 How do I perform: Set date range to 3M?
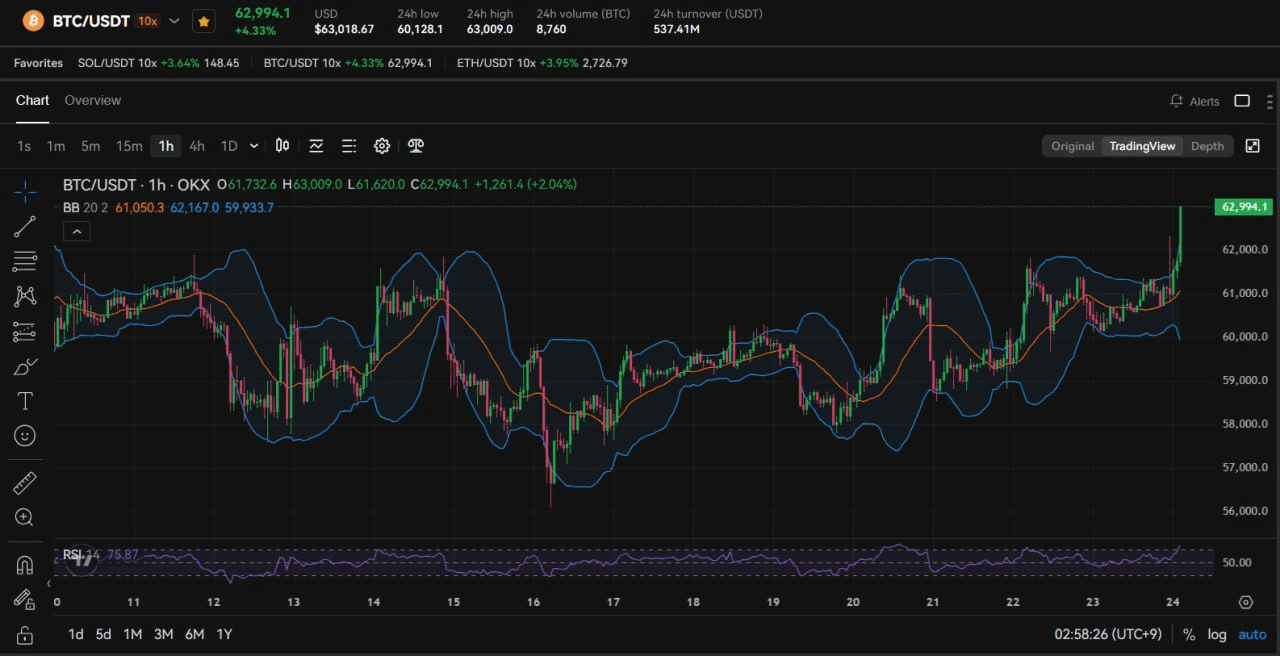click(163, 634)
